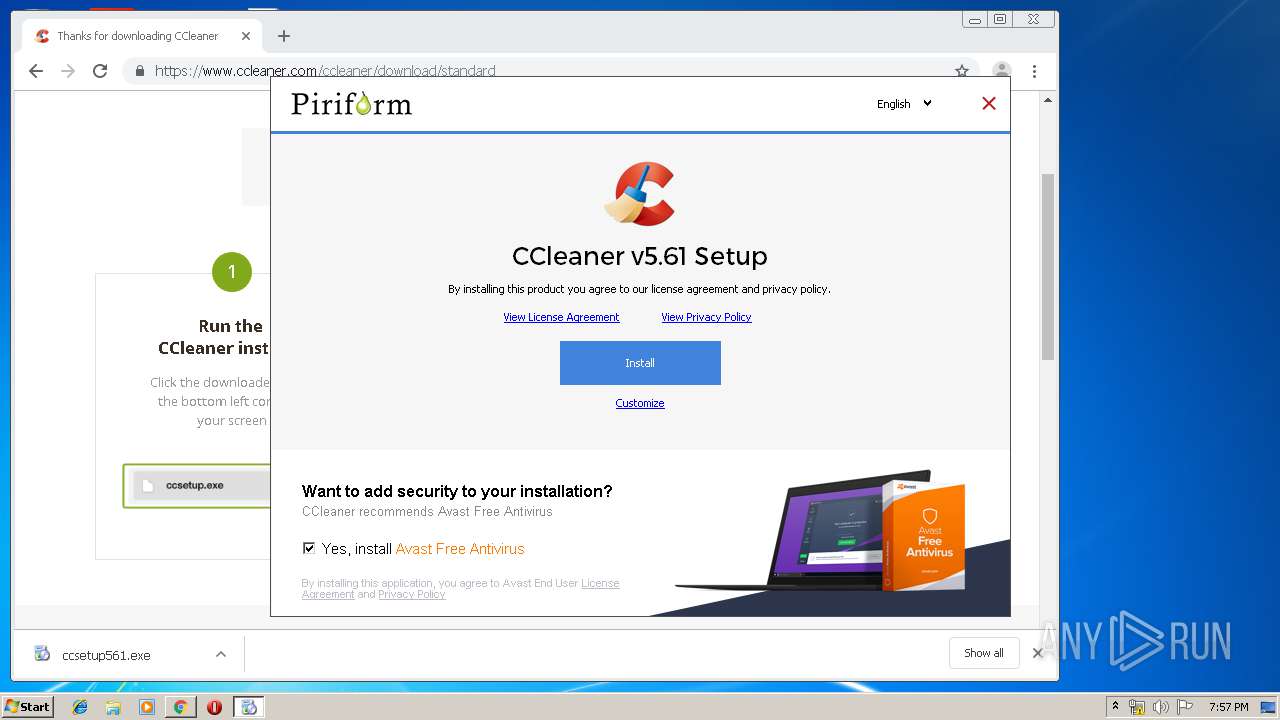Image resolution: width=1280 pixels, height=720 pixels.
Task: Open a new Chrome tab
Action: click(284, 36)
